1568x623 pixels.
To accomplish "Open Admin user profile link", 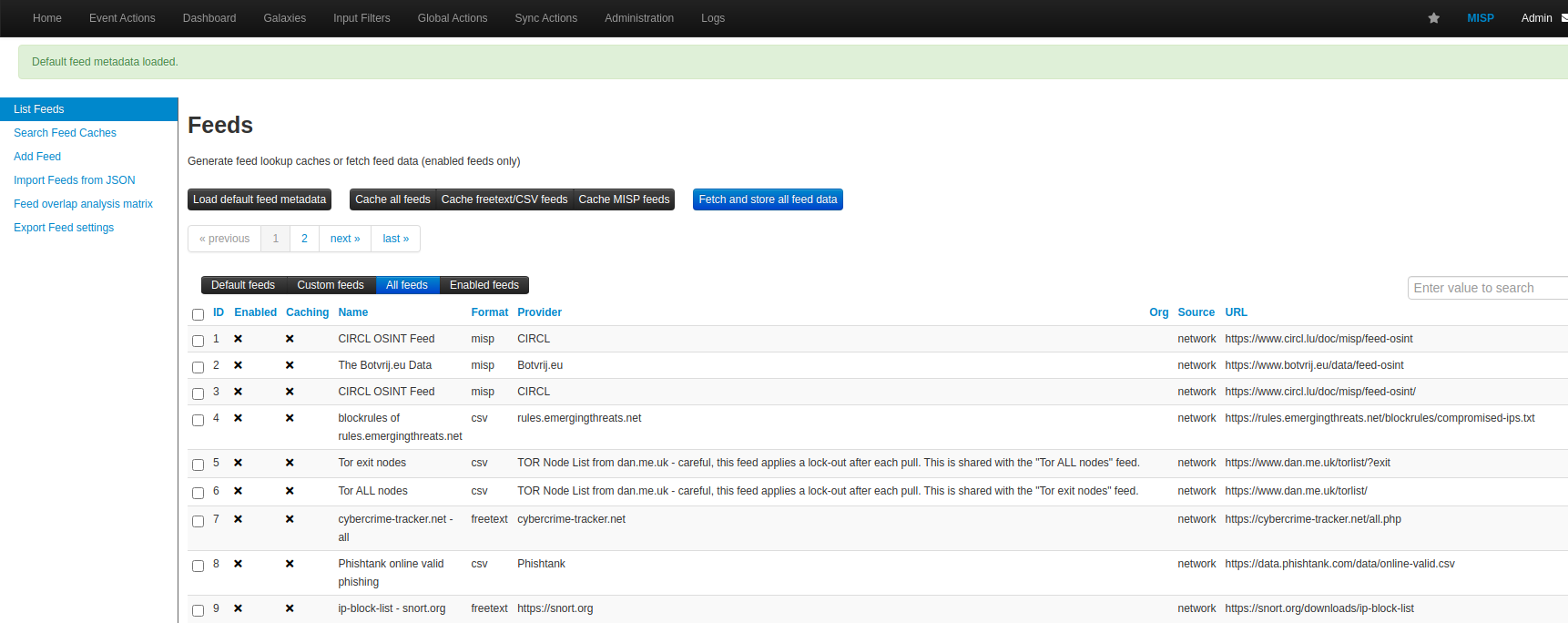I will tap(1536, 18).
